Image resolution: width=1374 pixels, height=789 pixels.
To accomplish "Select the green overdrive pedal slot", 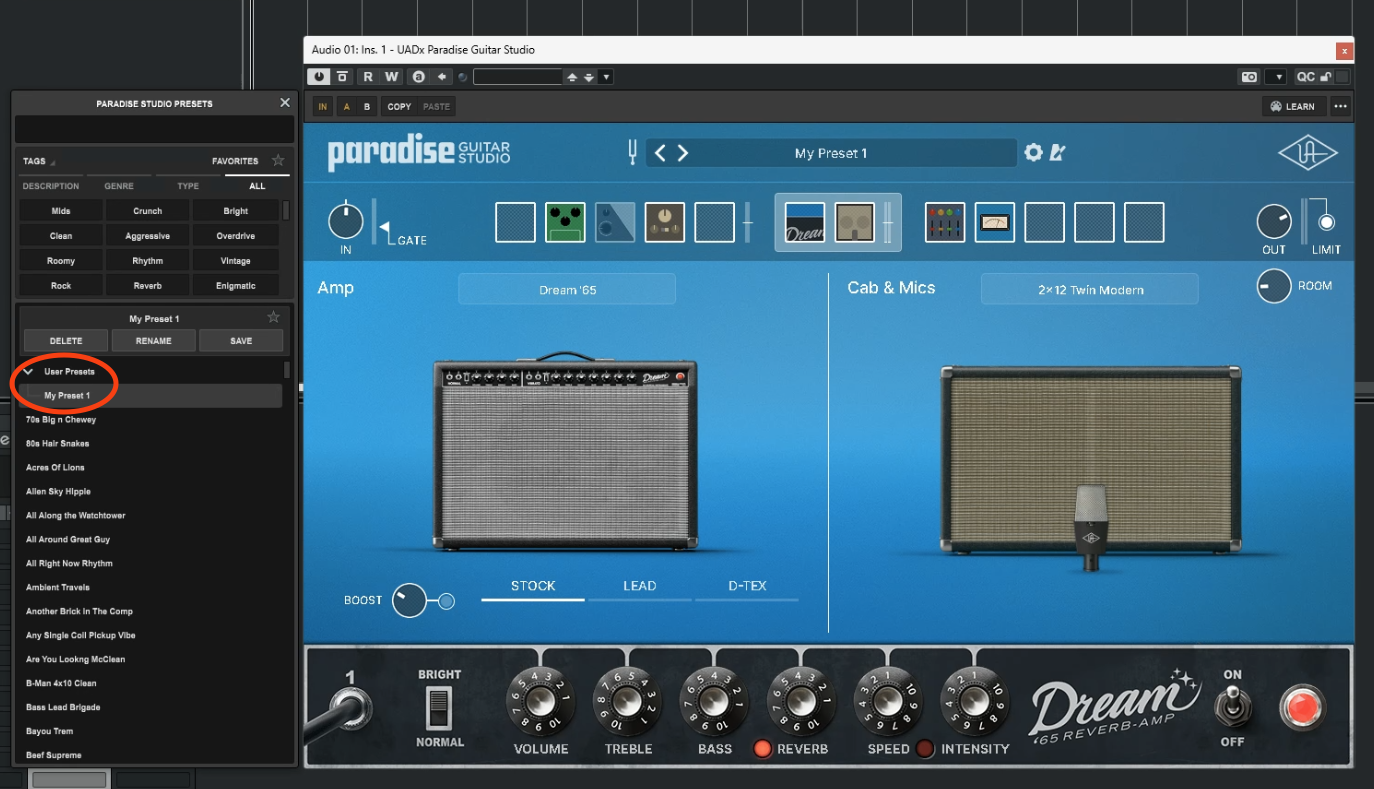I will pyautogui.click(x=565, y=222).
